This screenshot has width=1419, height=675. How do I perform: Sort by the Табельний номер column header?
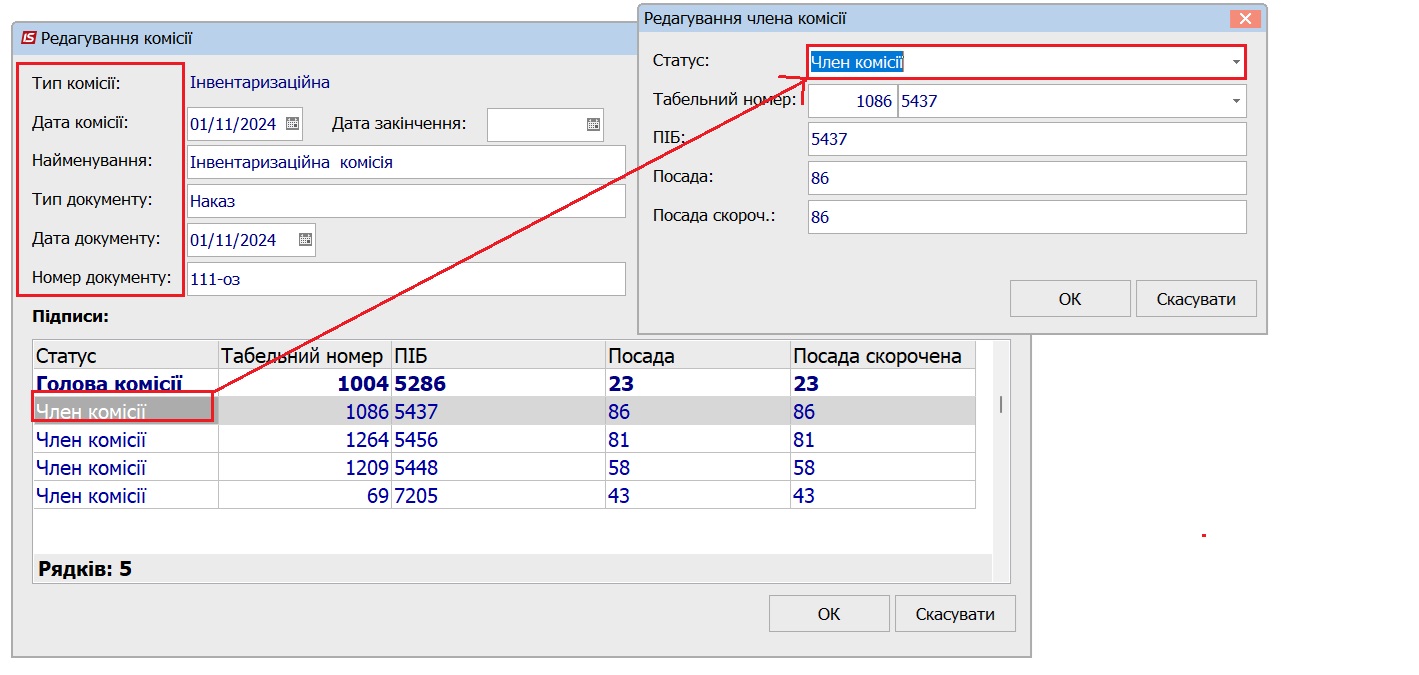coord(304,355)
